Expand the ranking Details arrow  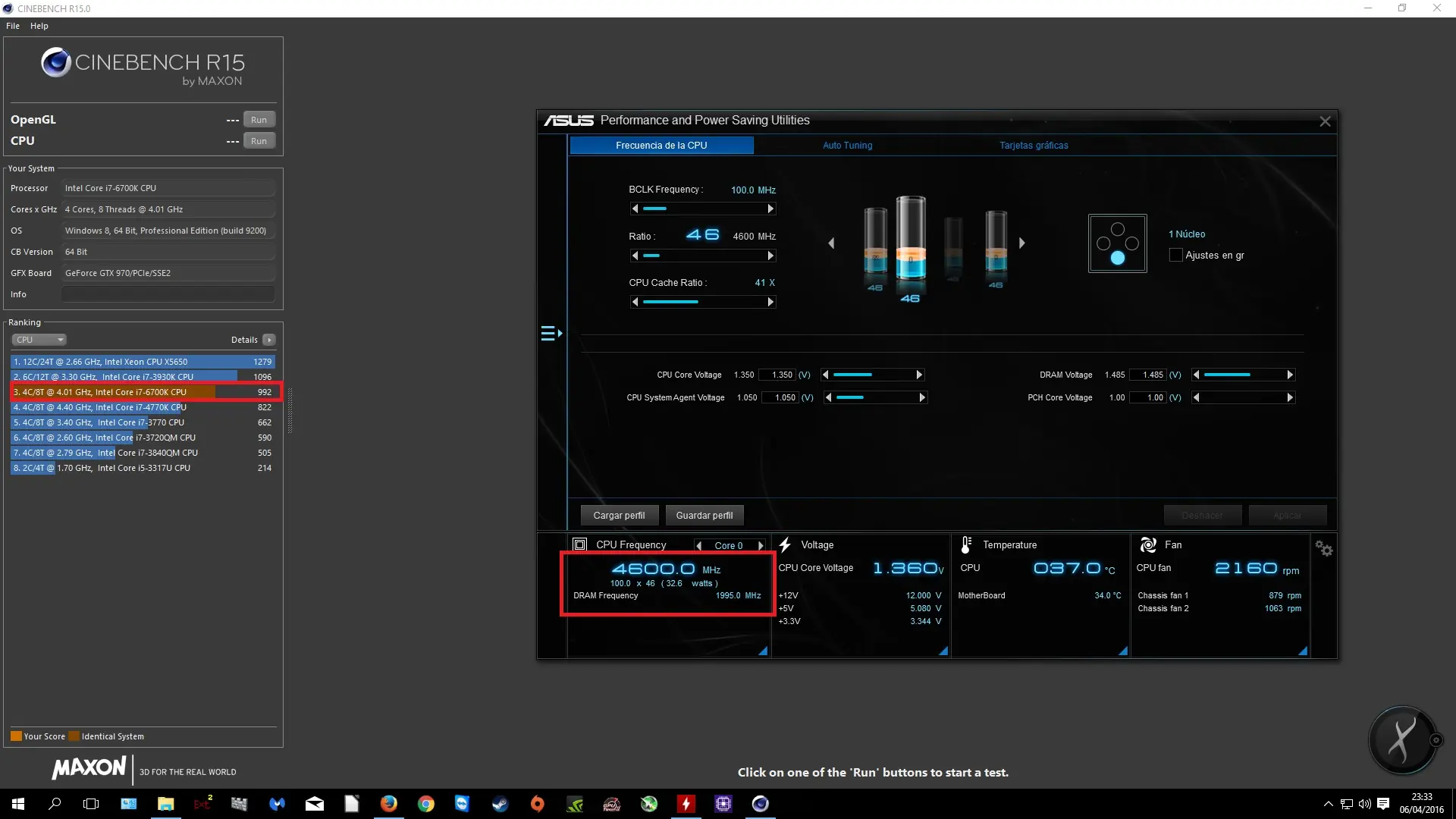(268, 340)
